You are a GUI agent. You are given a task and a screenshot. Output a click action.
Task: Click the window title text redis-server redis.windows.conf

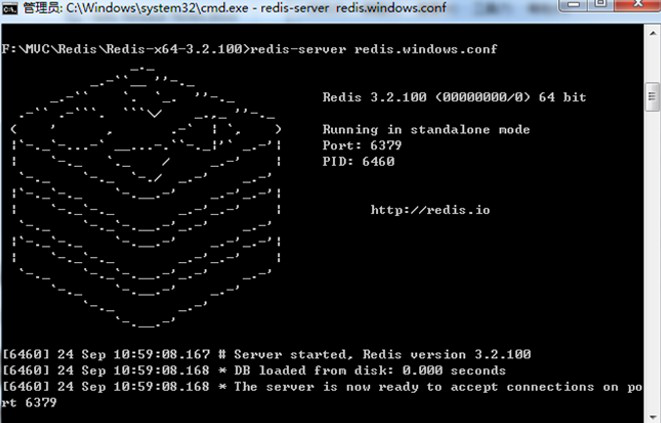point(353,8)
